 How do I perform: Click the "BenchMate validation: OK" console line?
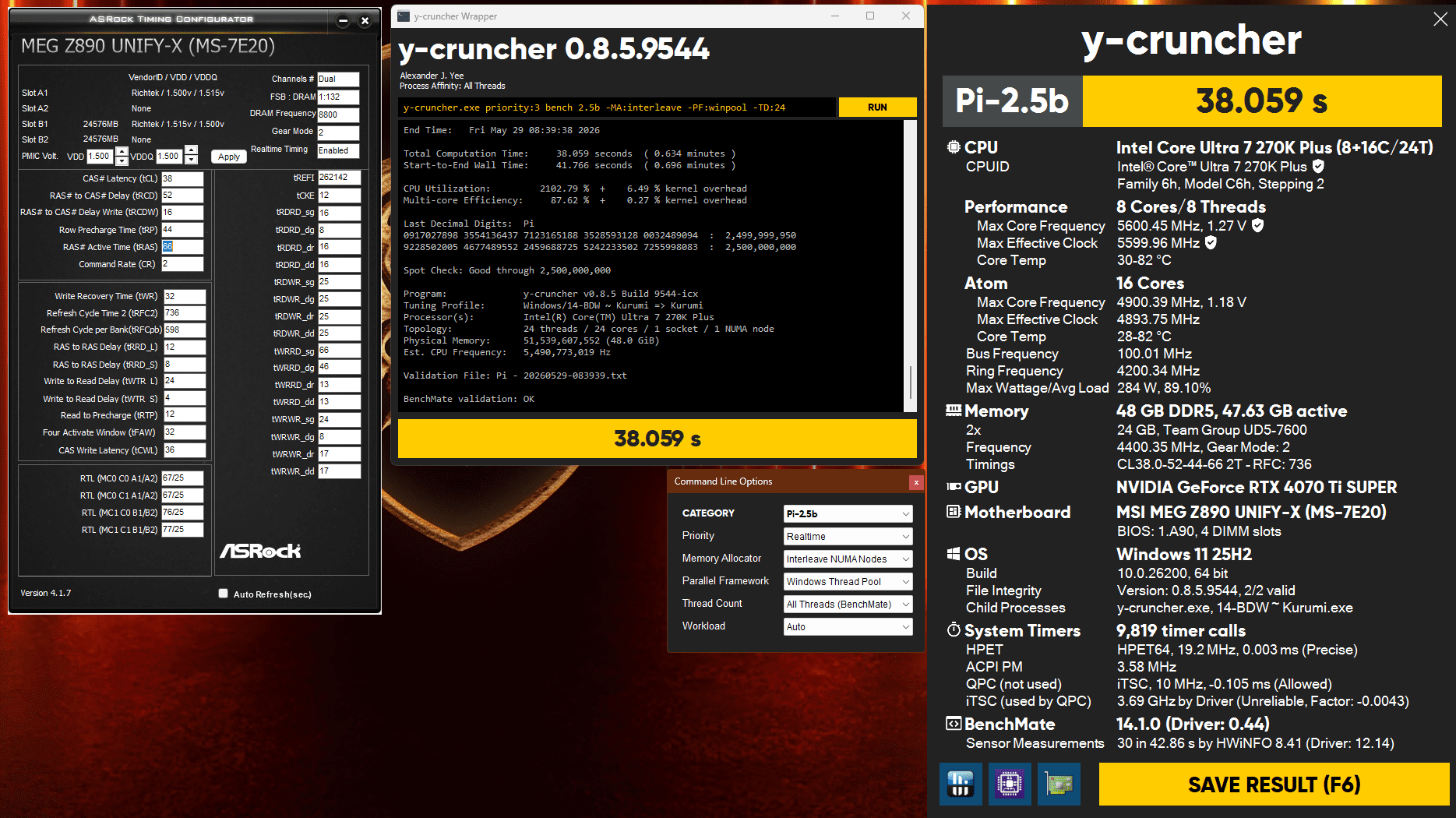pyautogui.click(x=469, y=399)
